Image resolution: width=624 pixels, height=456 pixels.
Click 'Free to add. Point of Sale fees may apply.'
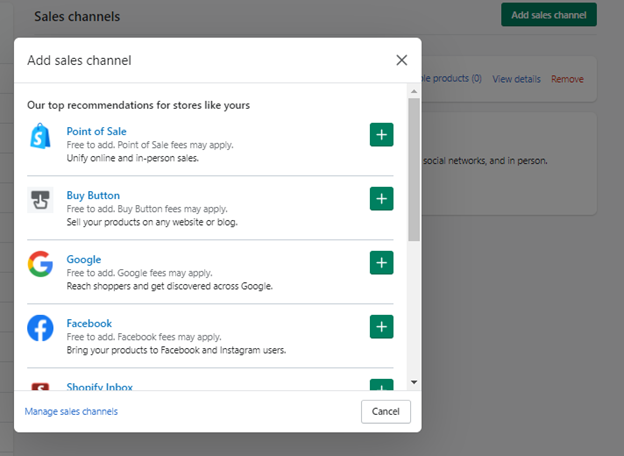[x=150, y=145]
